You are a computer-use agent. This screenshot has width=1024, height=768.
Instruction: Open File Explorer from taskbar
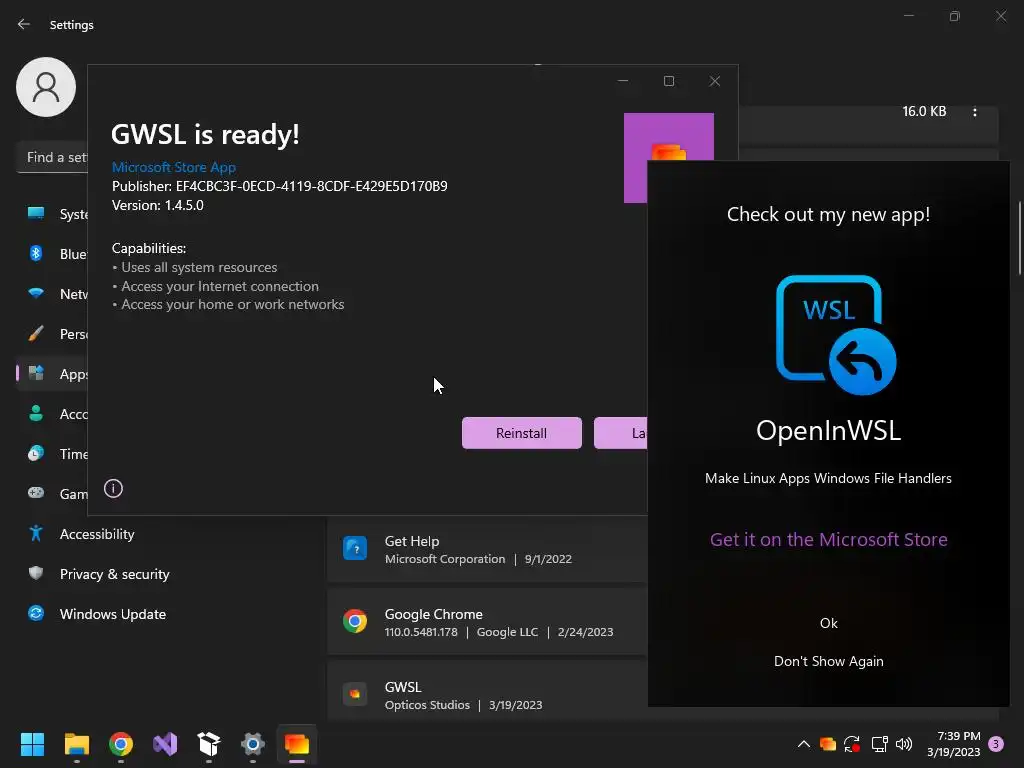76,744
